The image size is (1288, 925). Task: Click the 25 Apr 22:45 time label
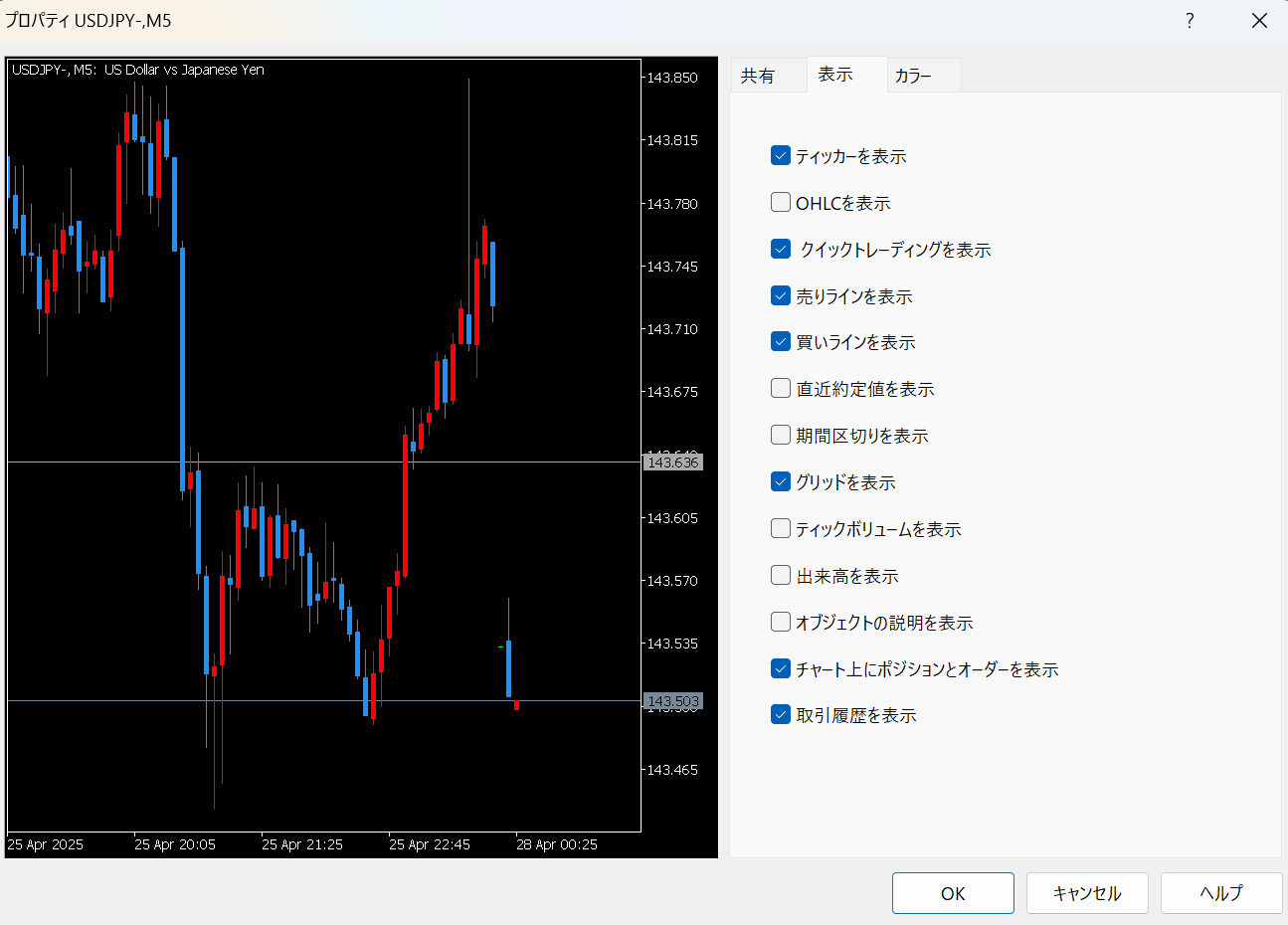(430, 844)
